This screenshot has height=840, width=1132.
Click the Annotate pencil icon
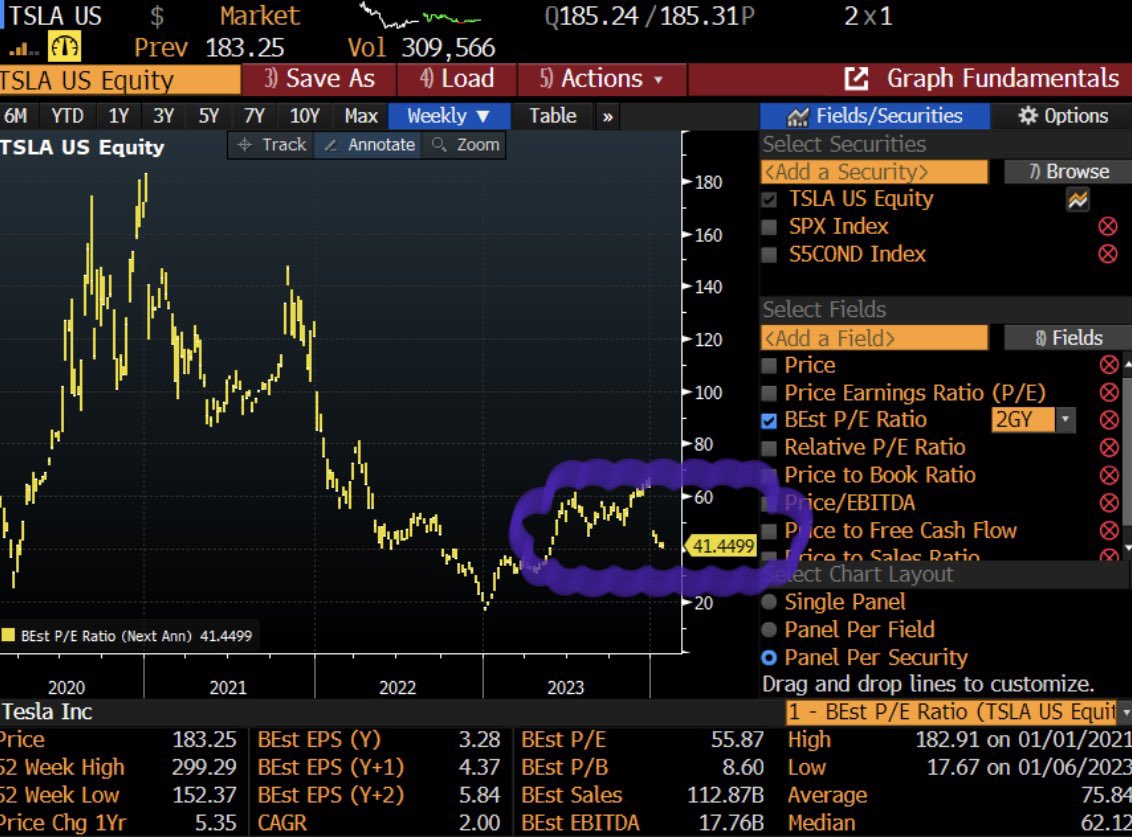pyautogui.click(x=331, y=145)
